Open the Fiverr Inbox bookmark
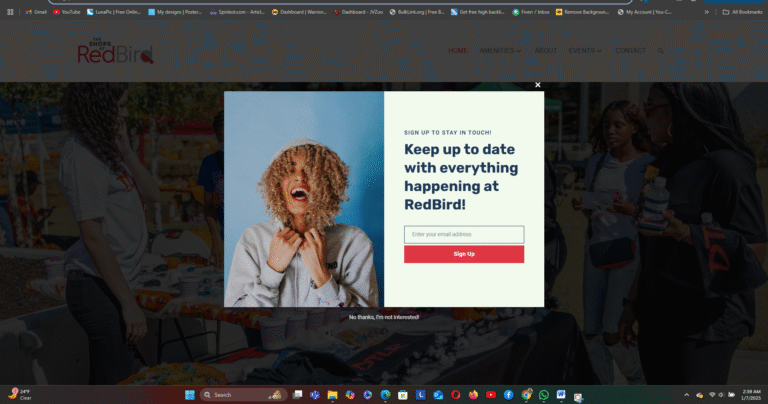This screenshot has height=404, width=768. 530,12
